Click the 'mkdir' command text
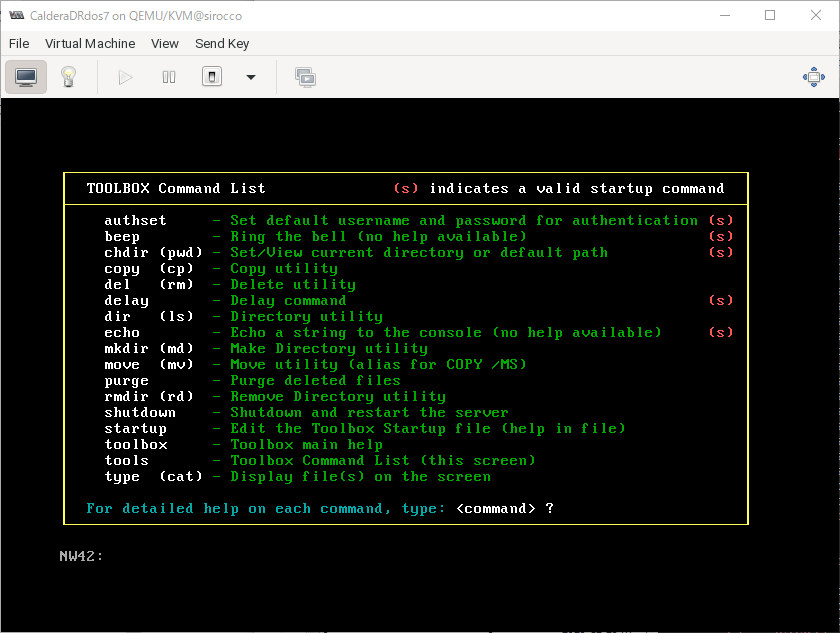 [126, 349]
